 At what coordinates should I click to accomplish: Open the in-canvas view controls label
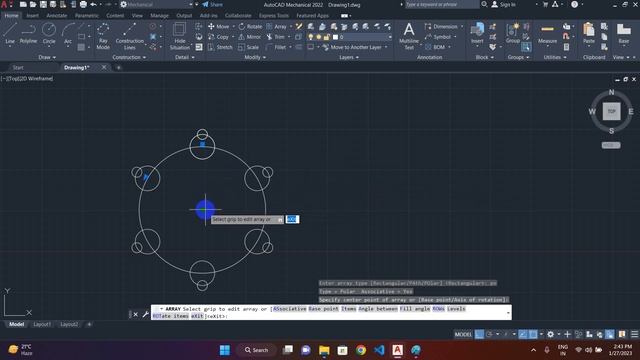point(27,78)
